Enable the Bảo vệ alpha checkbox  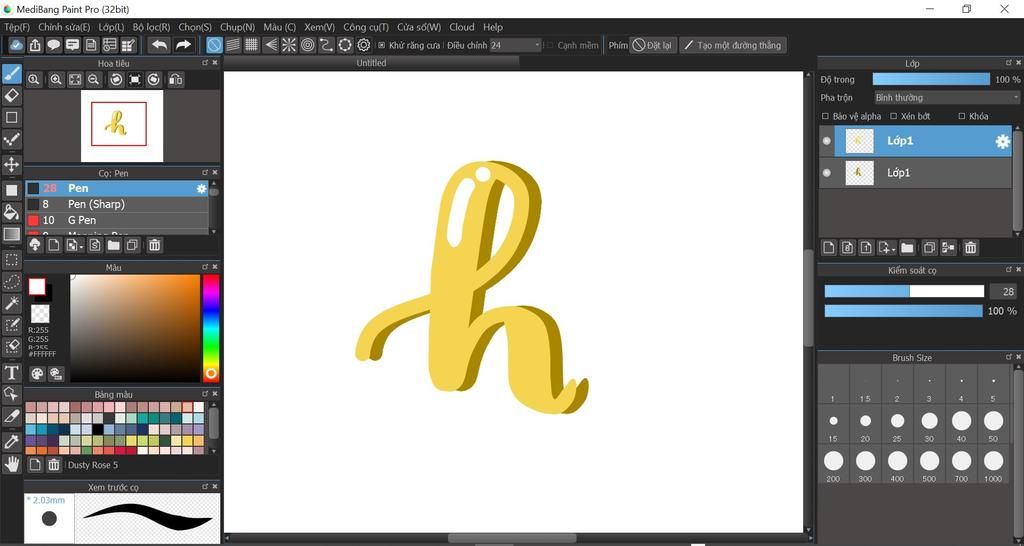point(825,116)
